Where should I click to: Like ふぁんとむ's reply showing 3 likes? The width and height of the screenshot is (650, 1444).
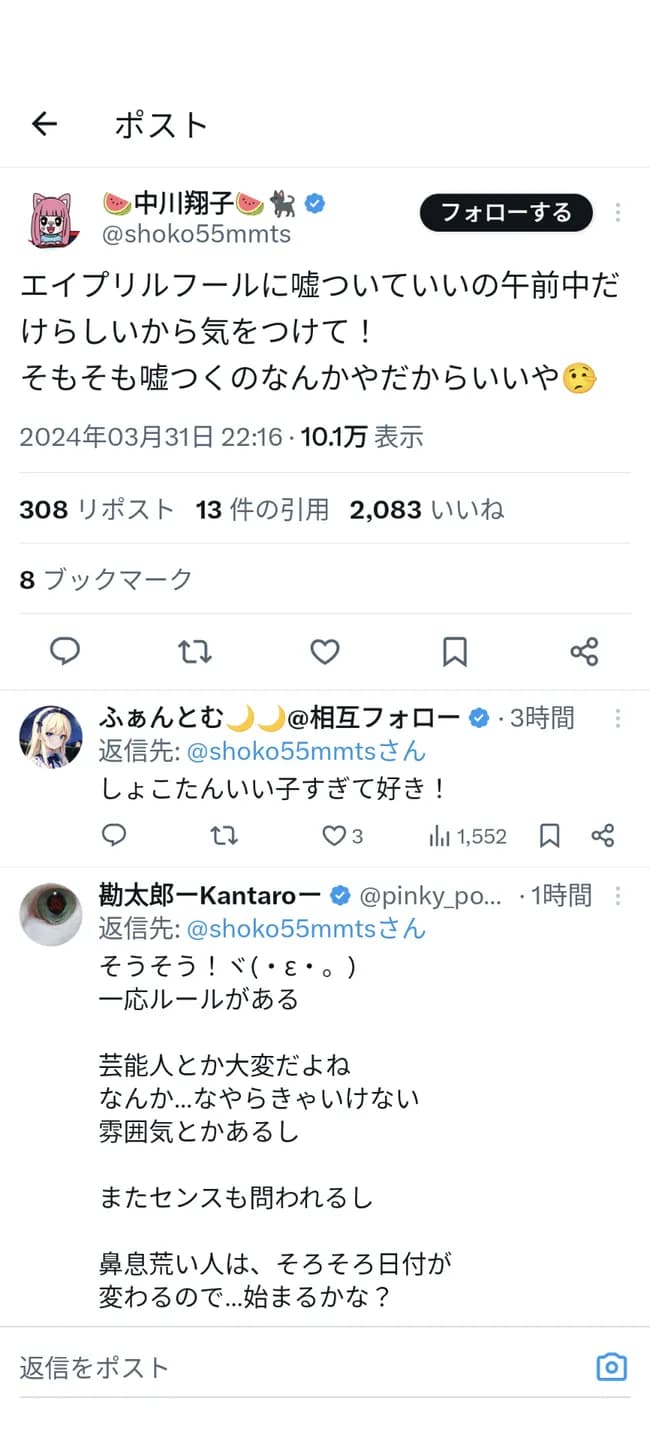tap(334, 836)
